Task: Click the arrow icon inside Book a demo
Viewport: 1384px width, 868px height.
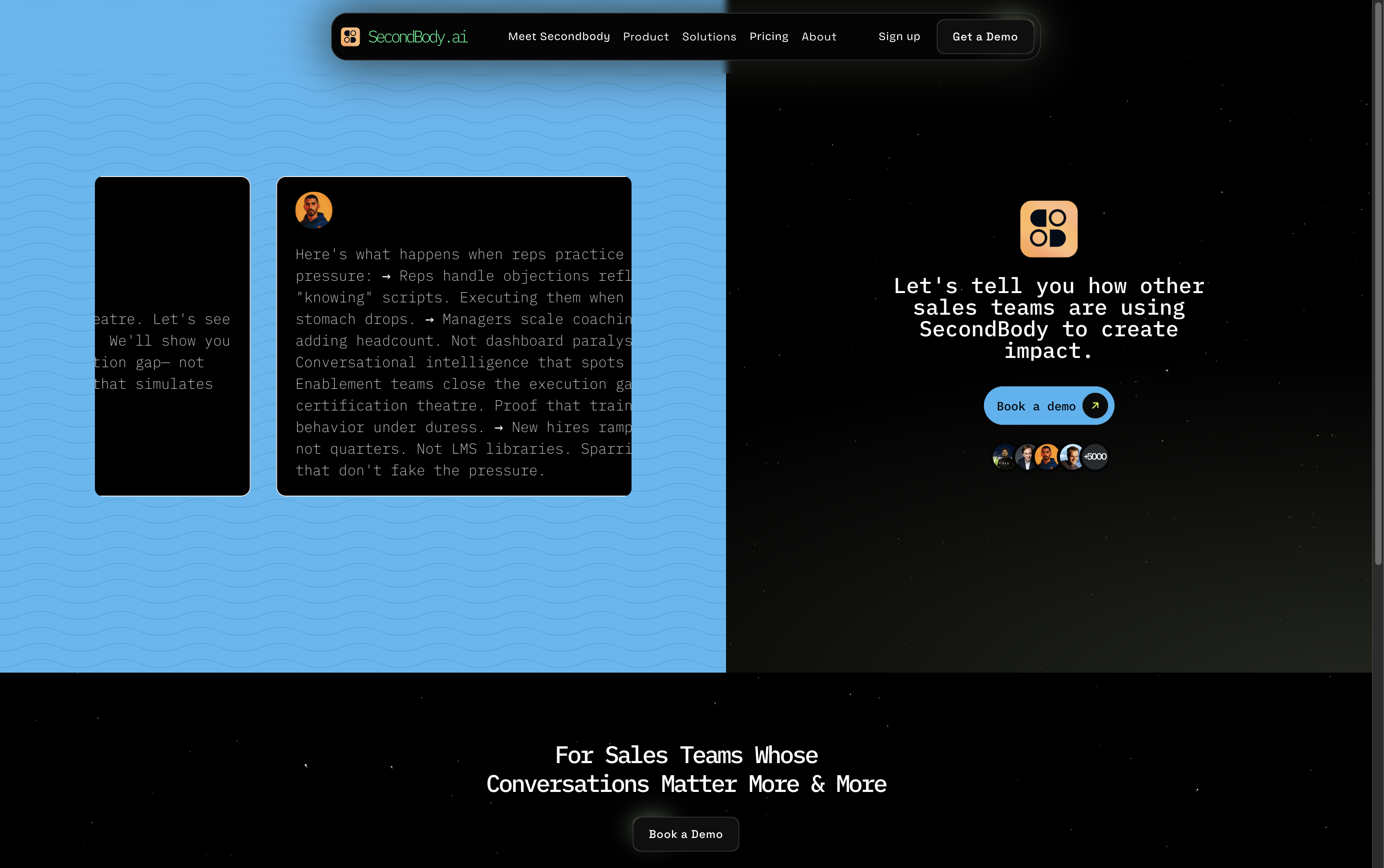Action: click(1095, 406)
